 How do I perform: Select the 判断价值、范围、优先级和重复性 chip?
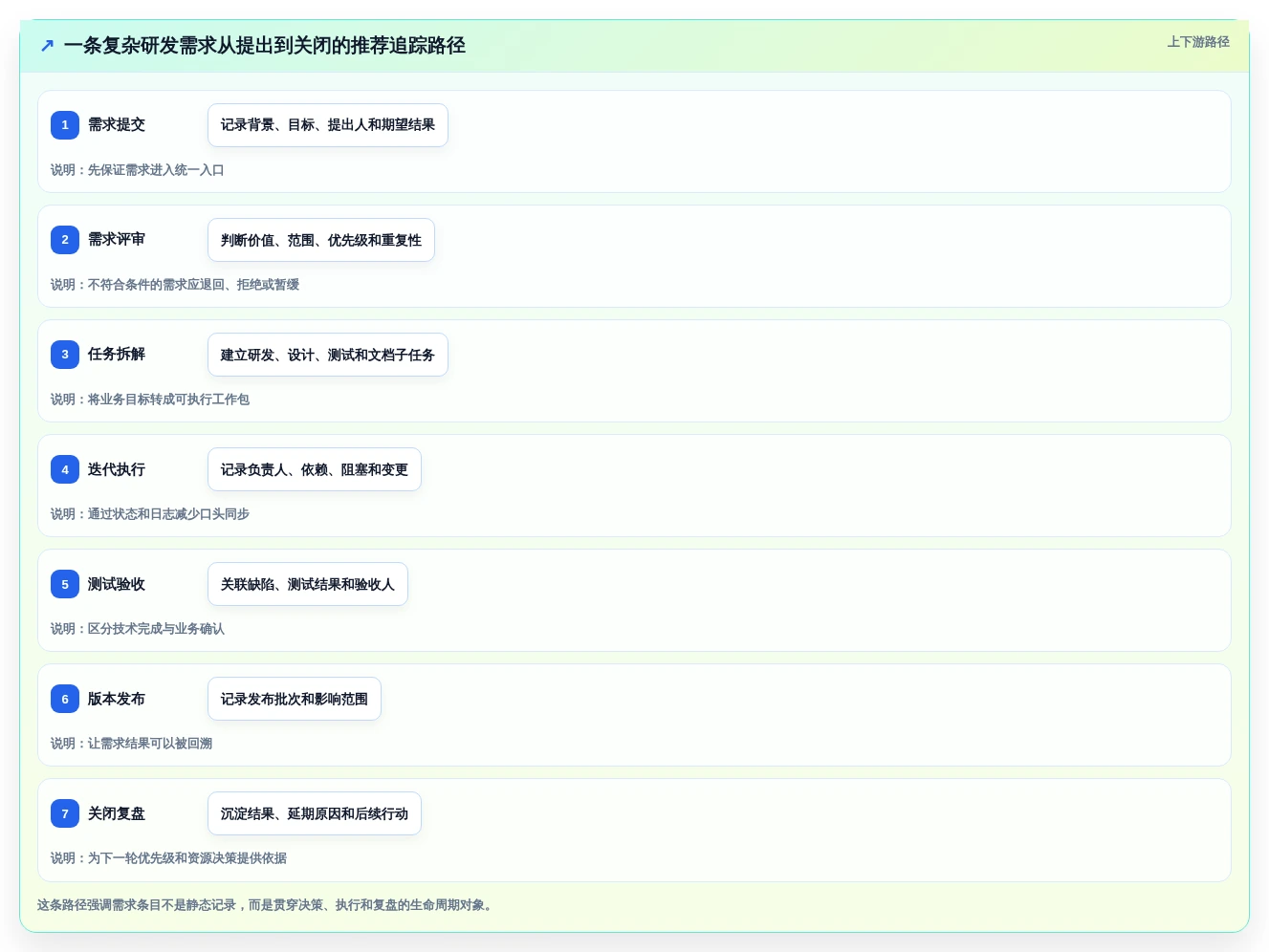click(x=321, y=240)
